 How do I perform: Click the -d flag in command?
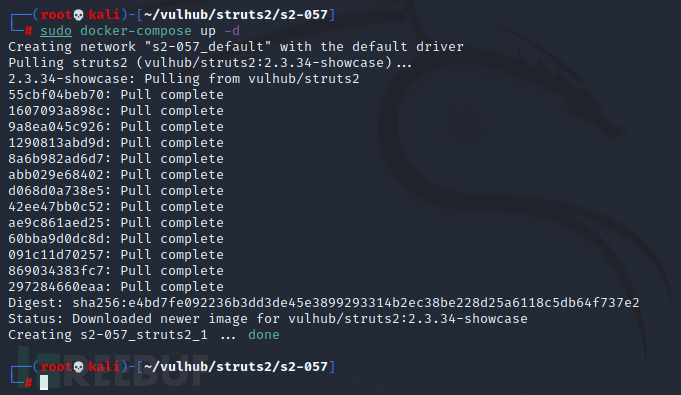coord(232,31)
